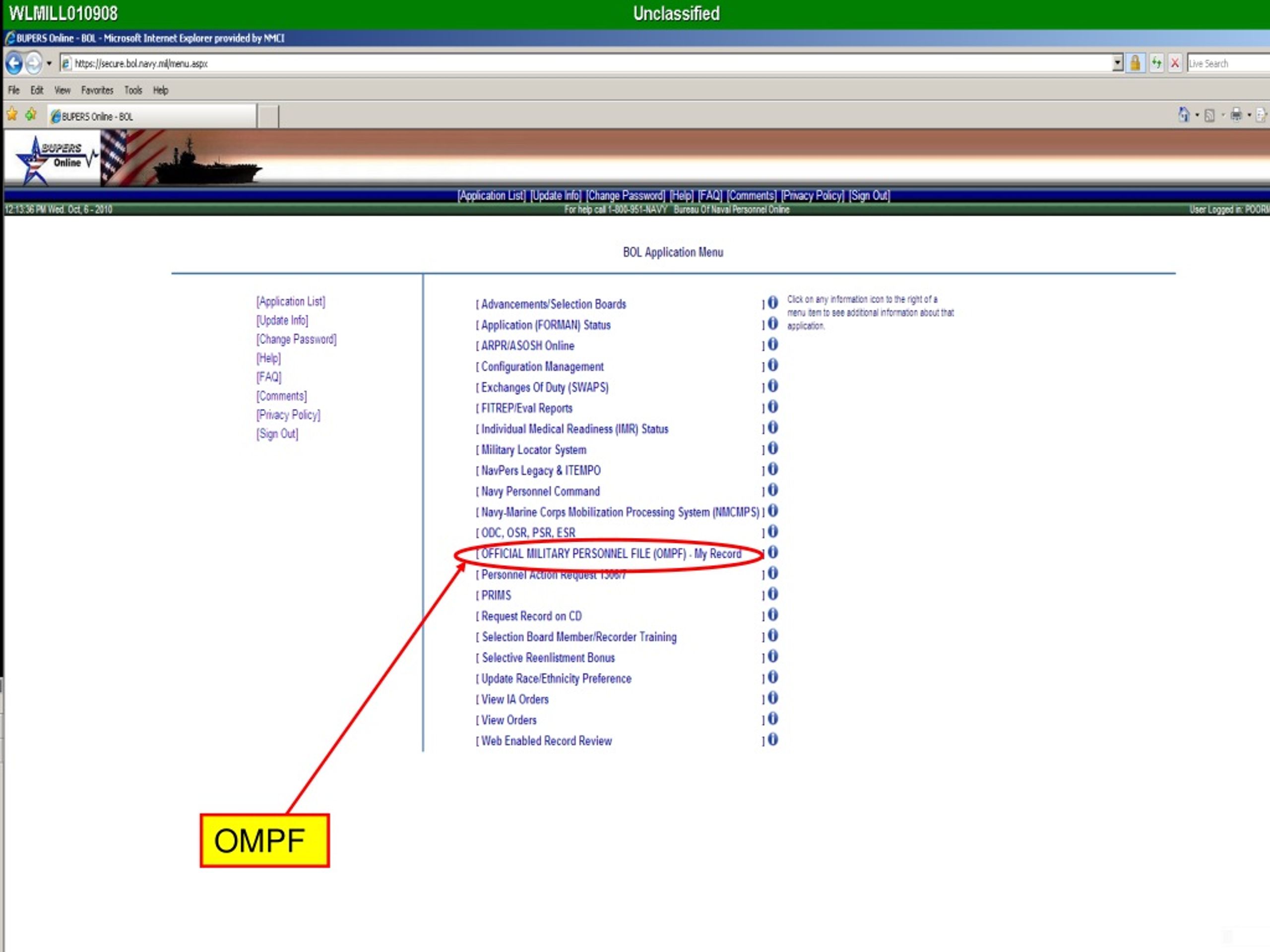Image resolution: width=1270 pixels, height=952 pixels.
Task: Open Advancements/Selection Boards application
Action: point(554,304)
